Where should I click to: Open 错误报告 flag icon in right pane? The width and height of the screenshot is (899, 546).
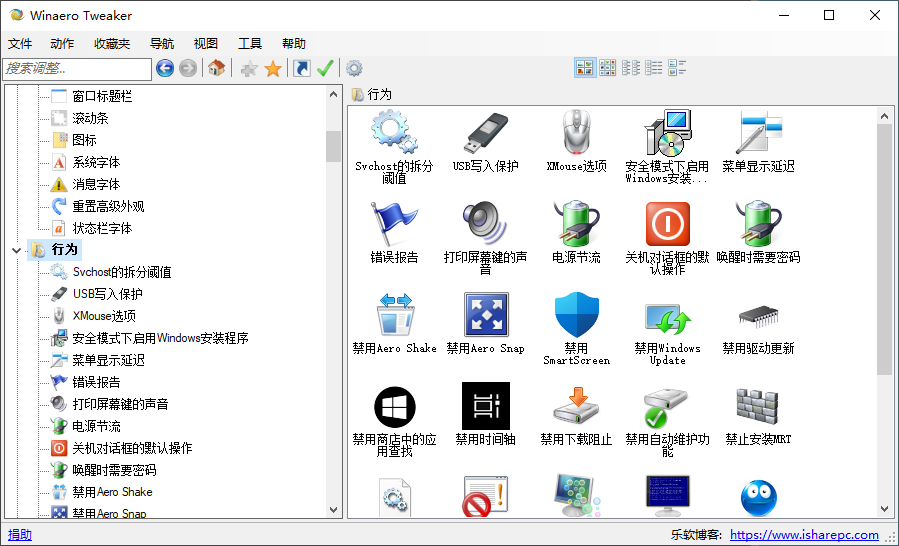394,224
